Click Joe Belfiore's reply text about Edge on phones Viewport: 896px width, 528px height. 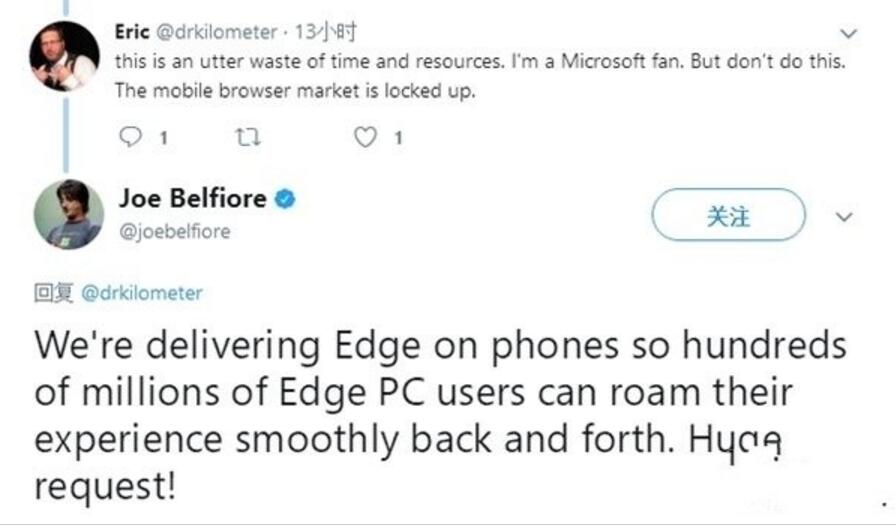(x=440, y=415)
